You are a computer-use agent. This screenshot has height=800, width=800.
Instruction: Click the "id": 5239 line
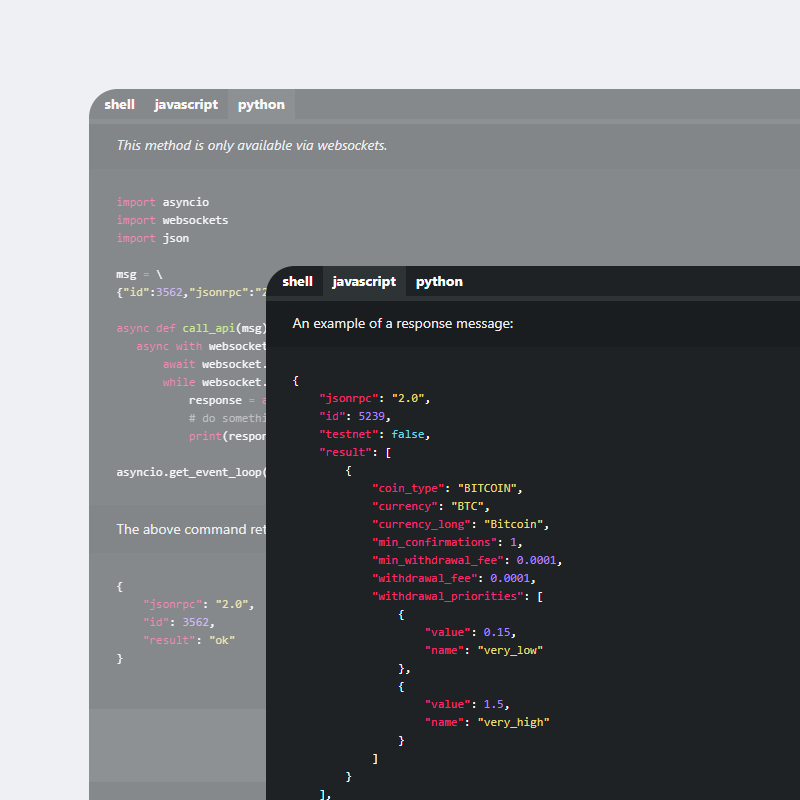click(355, 416)
